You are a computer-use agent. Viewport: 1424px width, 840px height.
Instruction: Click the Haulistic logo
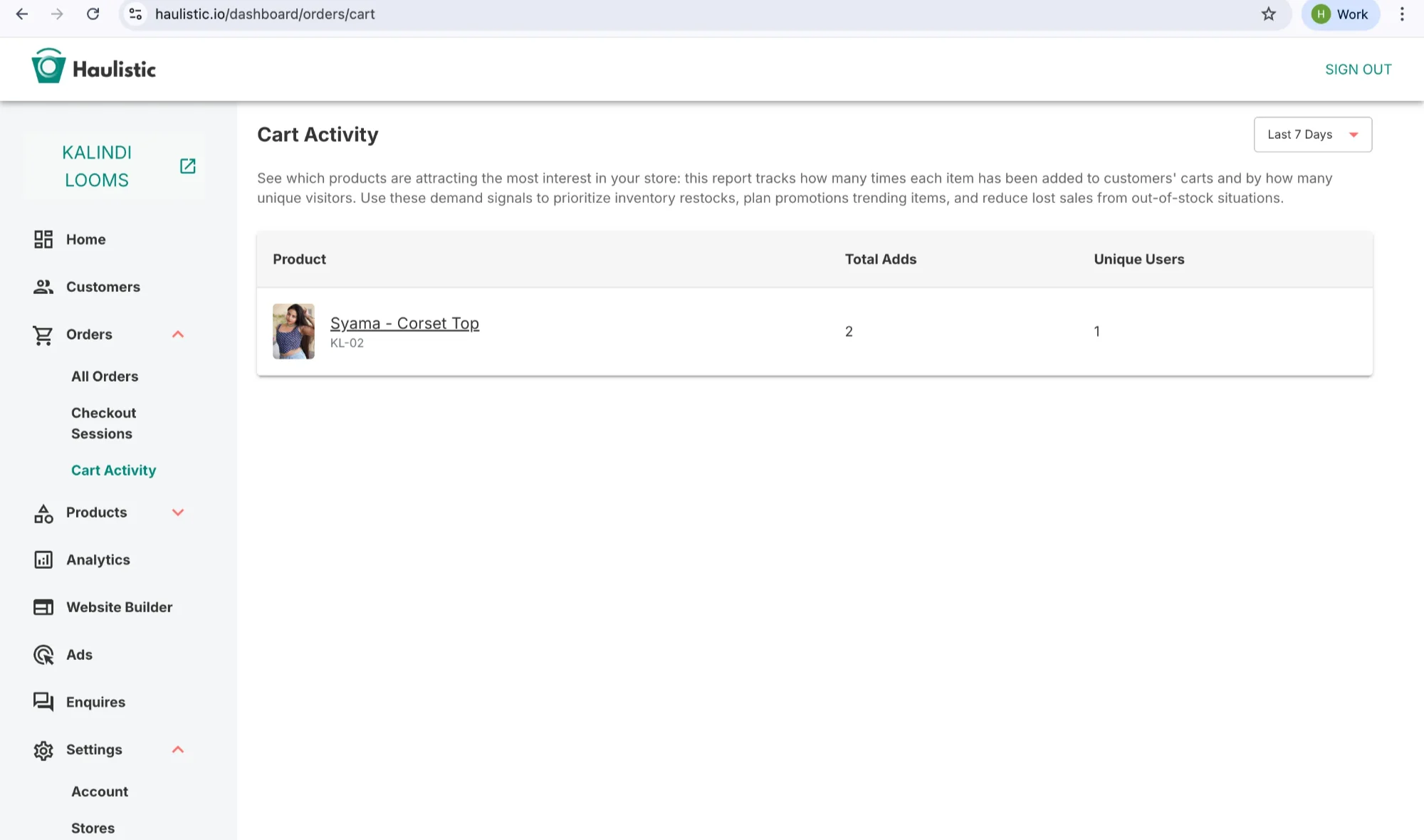pyautogui.click(x=94, y=68)
